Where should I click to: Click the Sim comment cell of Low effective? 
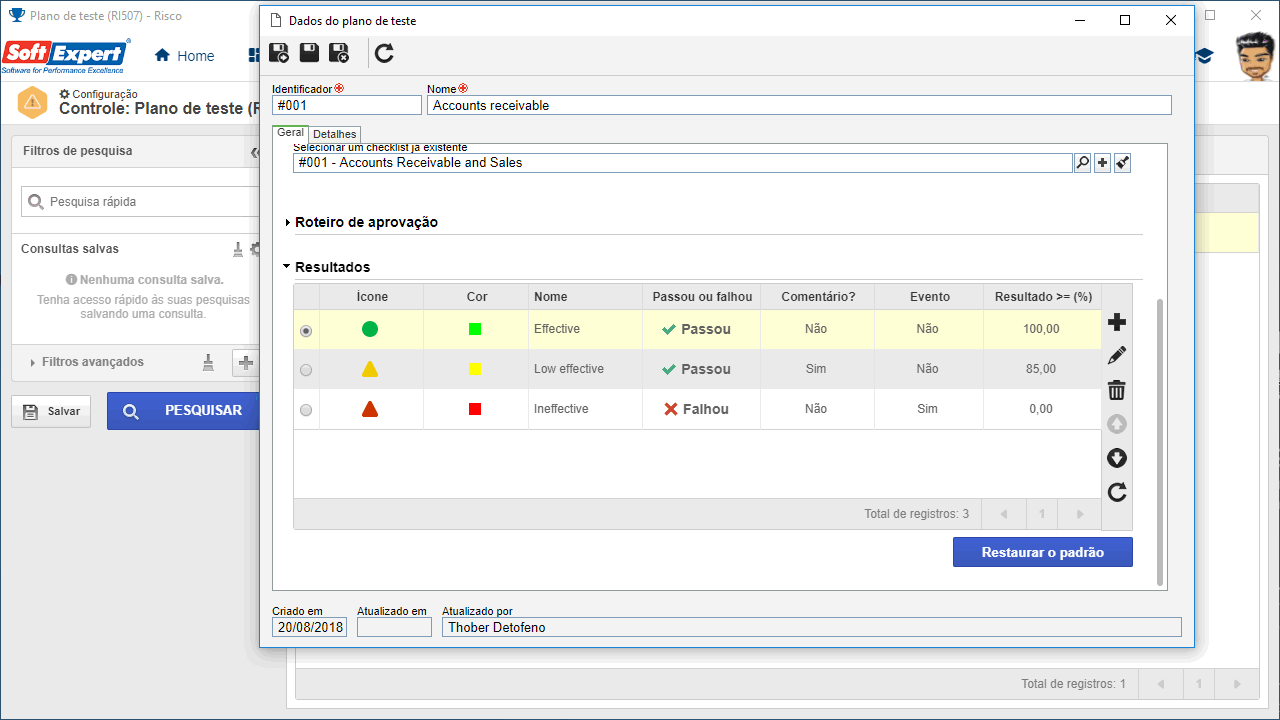pyautogui.click(x=816, y=369)
